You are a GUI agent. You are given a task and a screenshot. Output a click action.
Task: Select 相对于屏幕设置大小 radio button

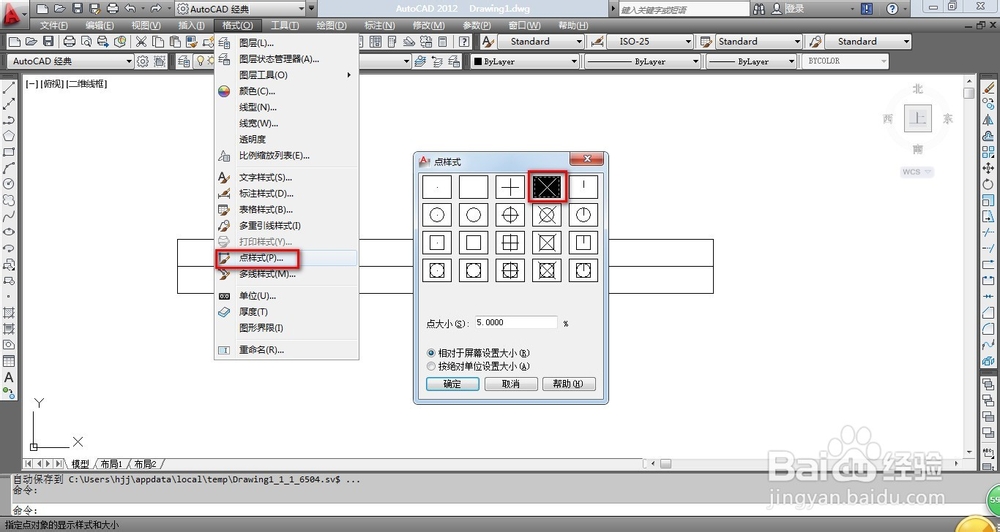pos(432,353)
